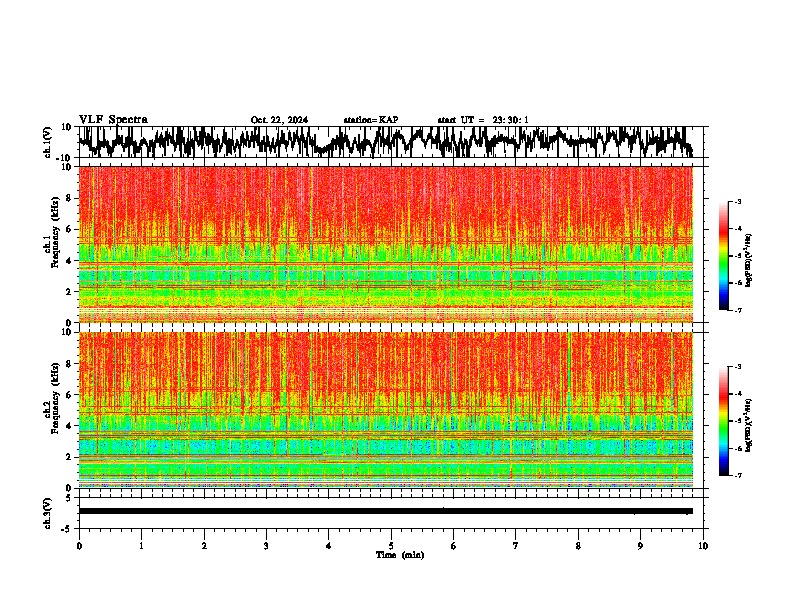Click the "8" kHz tick on ch.1 spectrogram
This screenshot has width=792, height=612.
(x=69, y=198)
